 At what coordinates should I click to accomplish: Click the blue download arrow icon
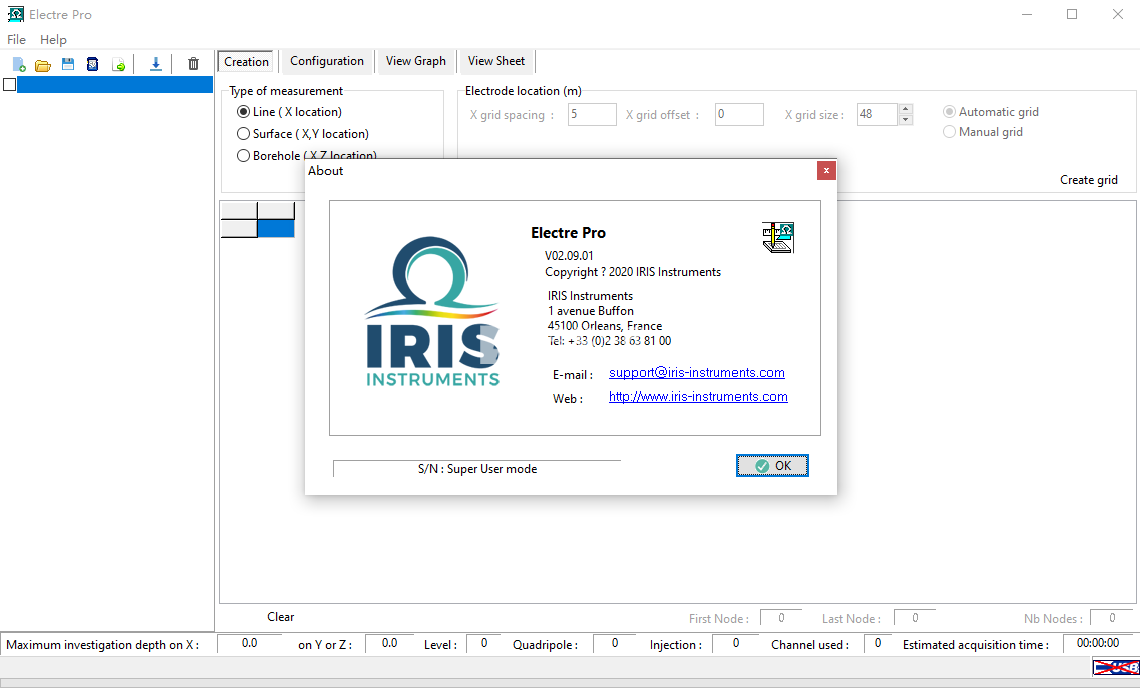coord(155,65)
